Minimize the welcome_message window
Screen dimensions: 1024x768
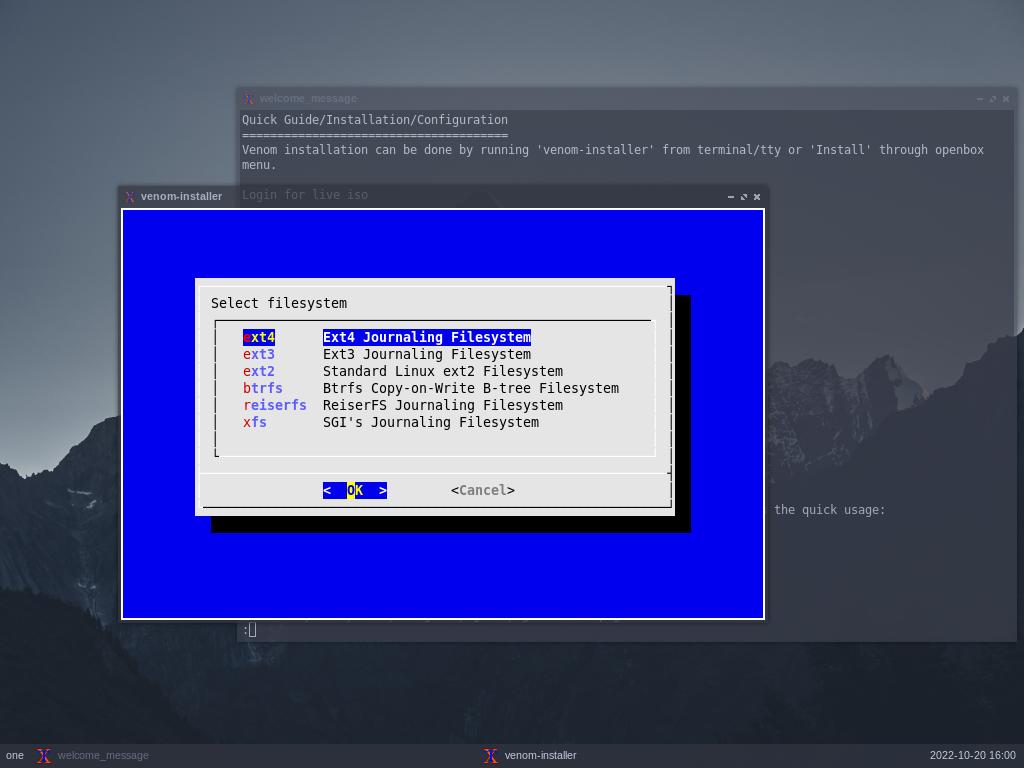pos(980,99)
